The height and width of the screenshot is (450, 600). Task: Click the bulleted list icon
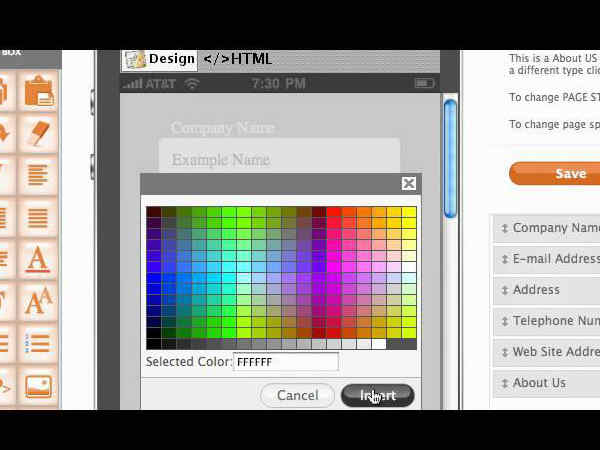pos(38,343)
